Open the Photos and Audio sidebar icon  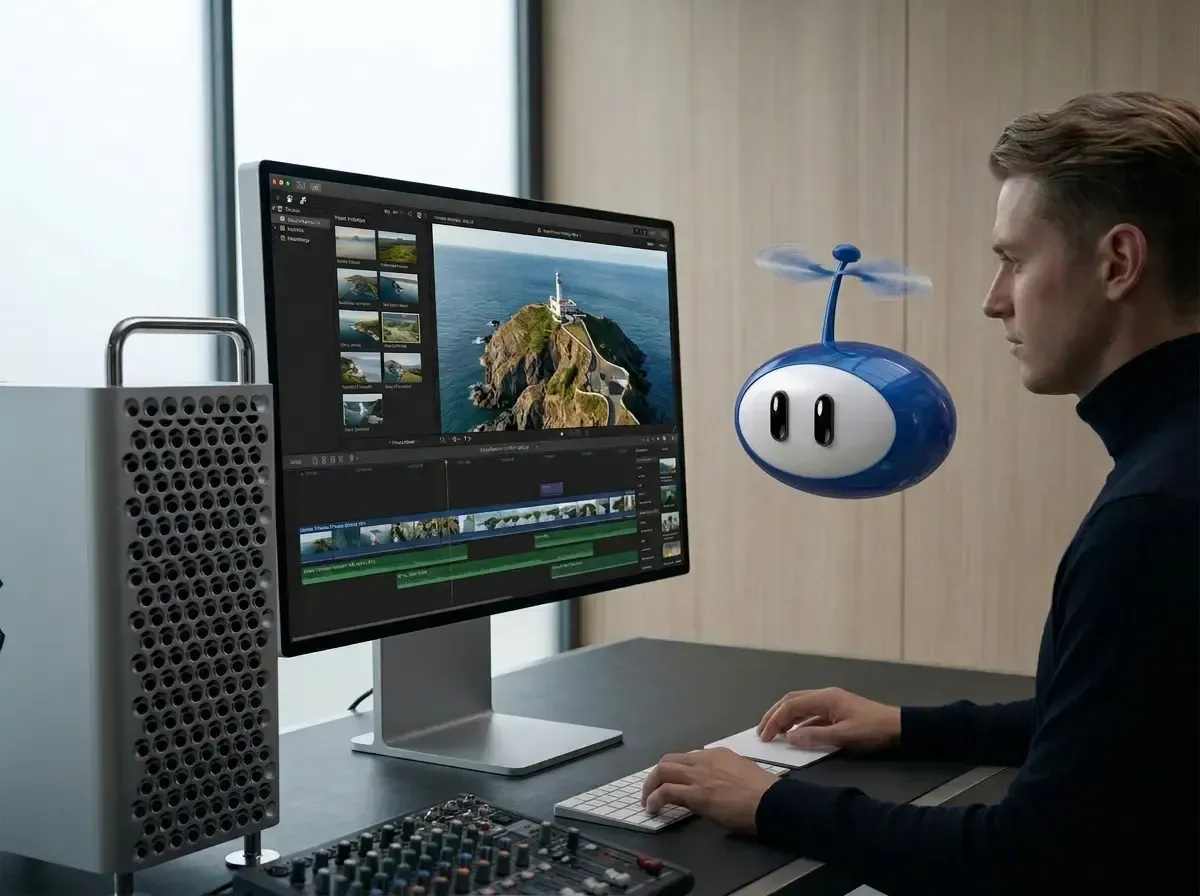pyautogui.click(x=290, y=198)
